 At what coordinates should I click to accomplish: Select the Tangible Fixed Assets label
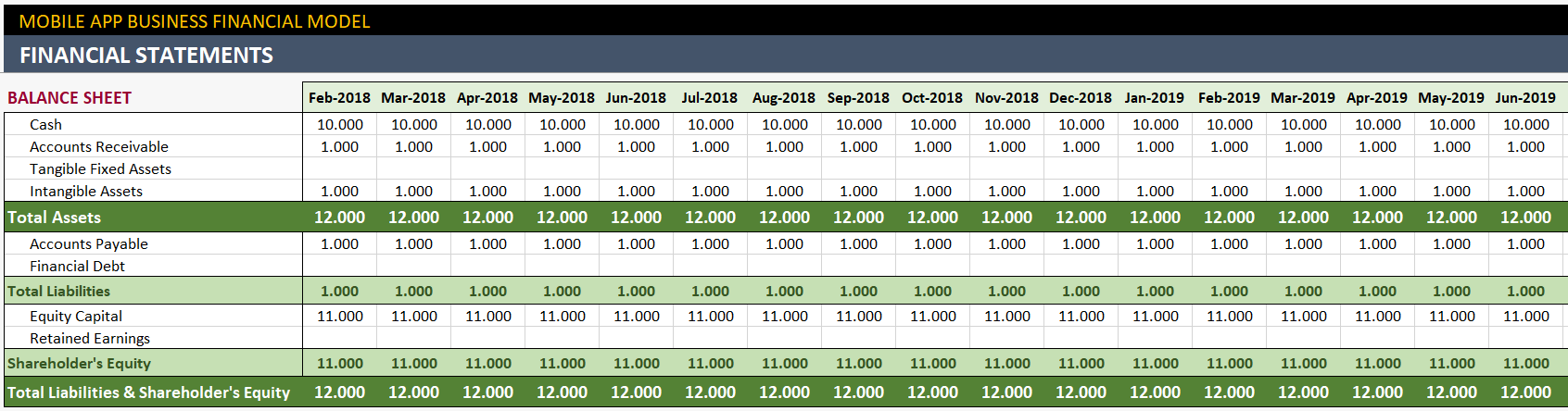coord(100,168)
